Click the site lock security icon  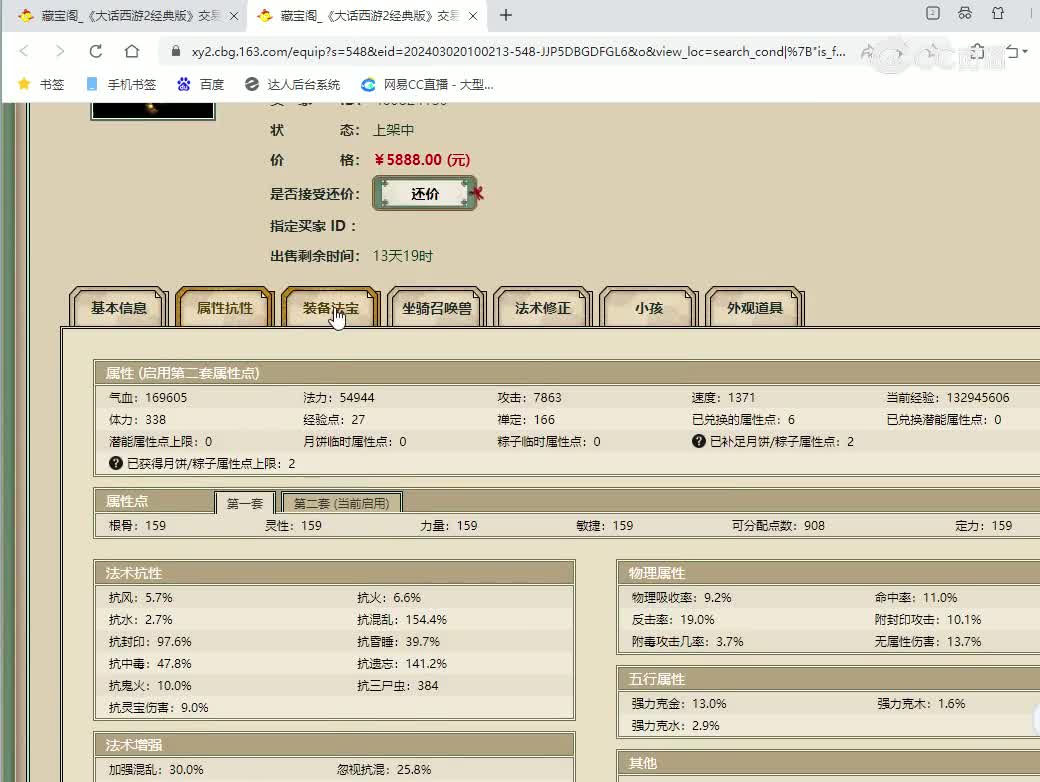(176, 51)
